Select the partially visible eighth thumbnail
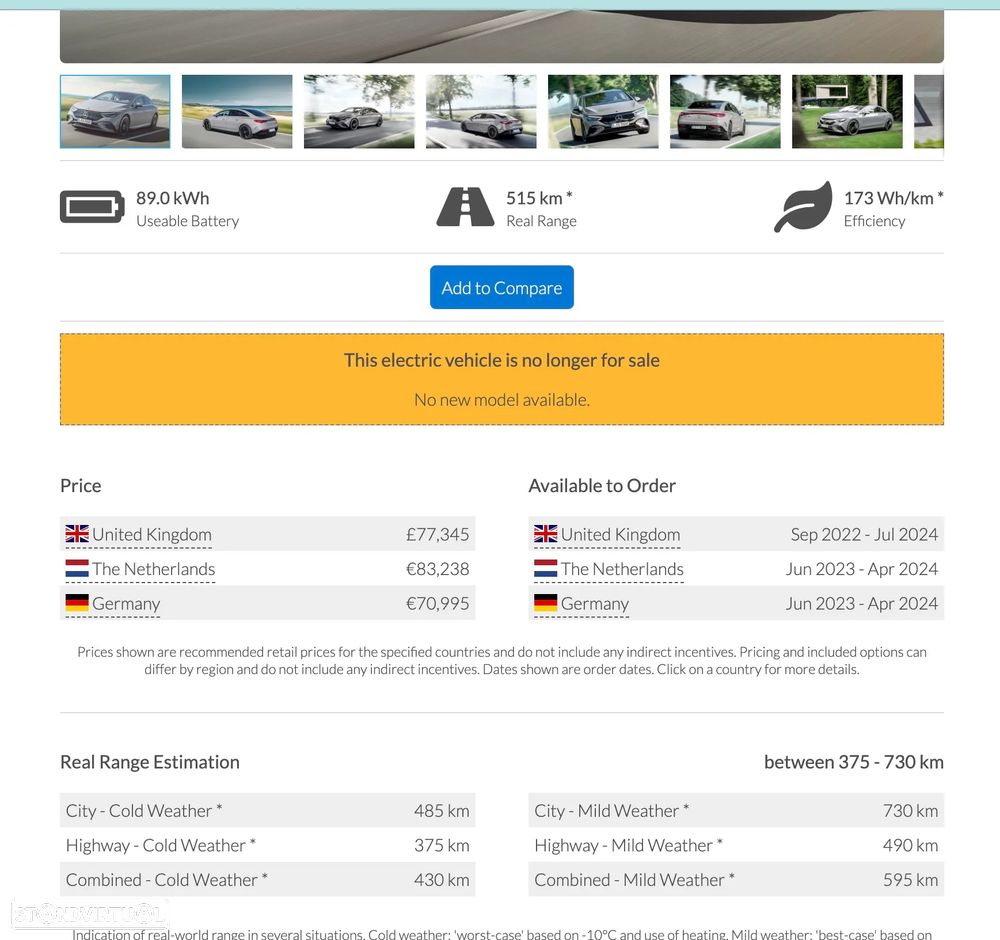Image resolution: width=1000 pixels, height=940 pixels. pos(929,112)
